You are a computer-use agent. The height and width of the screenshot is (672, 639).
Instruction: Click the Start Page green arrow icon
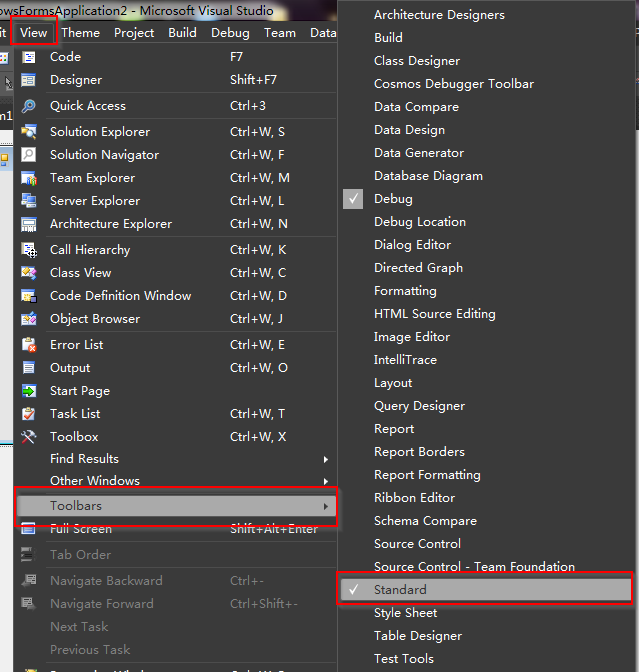click(29, 391)
